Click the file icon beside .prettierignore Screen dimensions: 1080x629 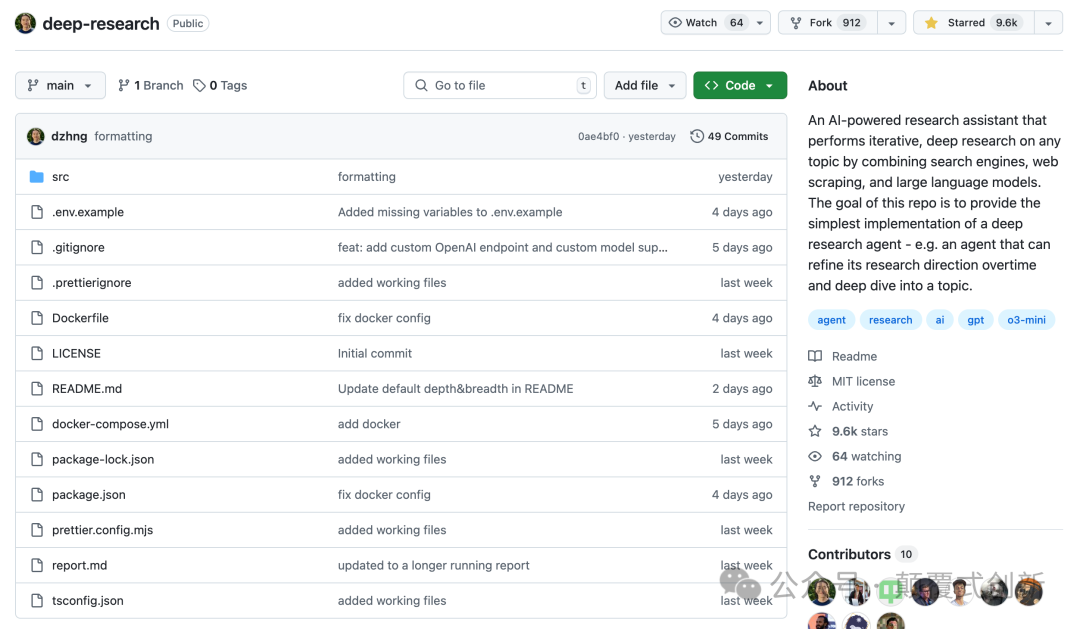coord(37,282)
